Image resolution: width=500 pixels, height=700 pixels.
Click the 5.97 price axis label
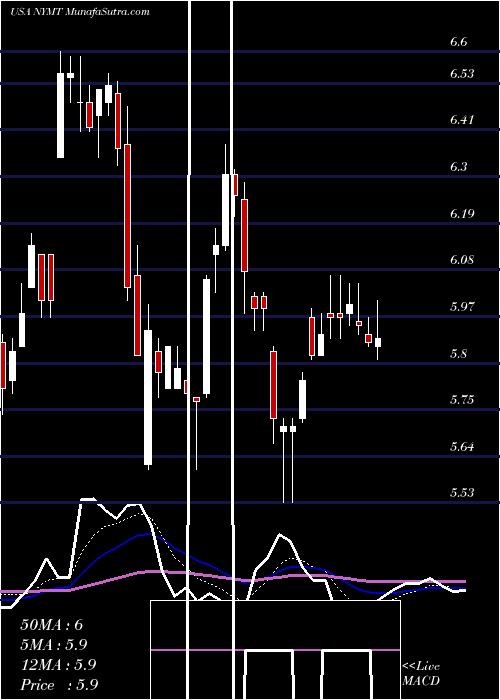[462, 307]
